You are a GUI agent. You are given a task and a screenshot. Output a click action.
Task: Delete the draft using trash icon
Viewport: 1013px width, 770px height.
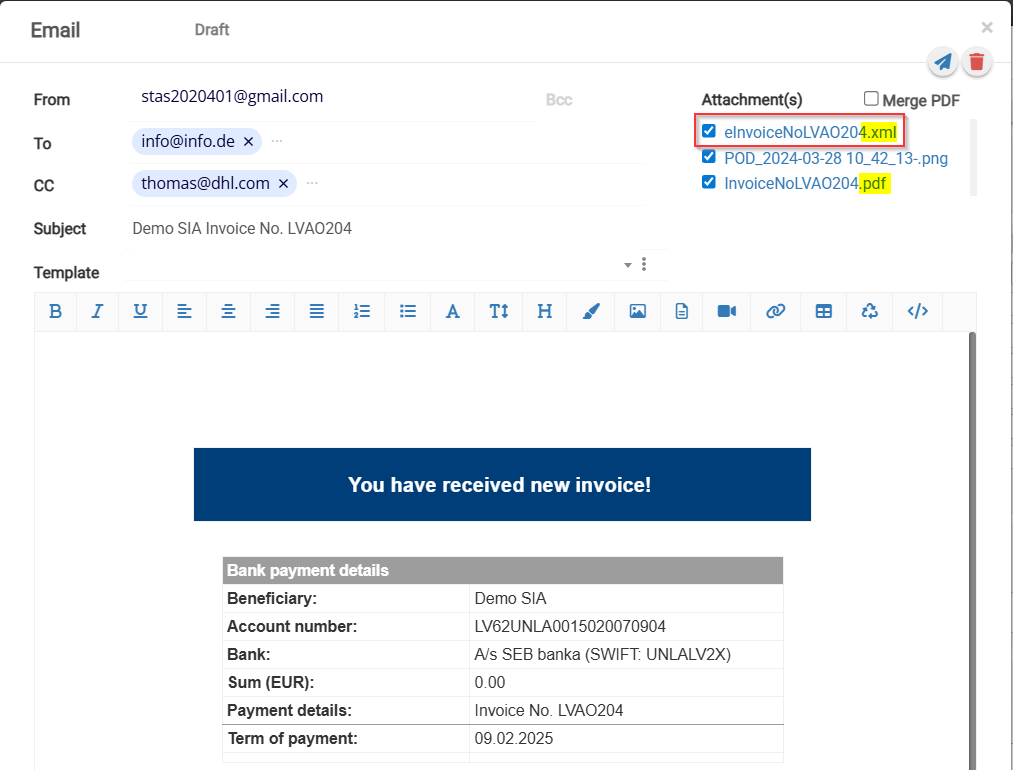[x=976, y=62]
